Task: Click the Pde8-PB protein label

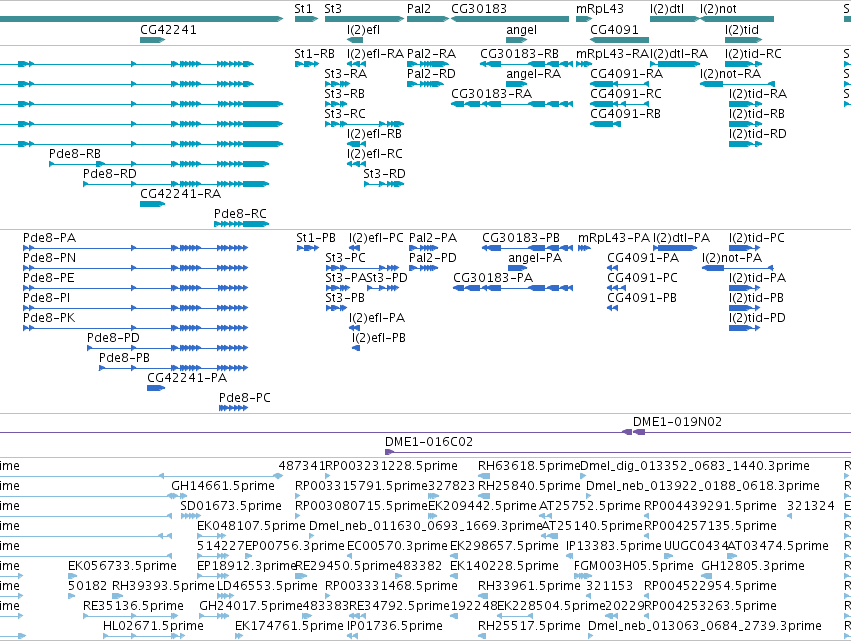Action: pyautogui.click(x=124, y=359)
